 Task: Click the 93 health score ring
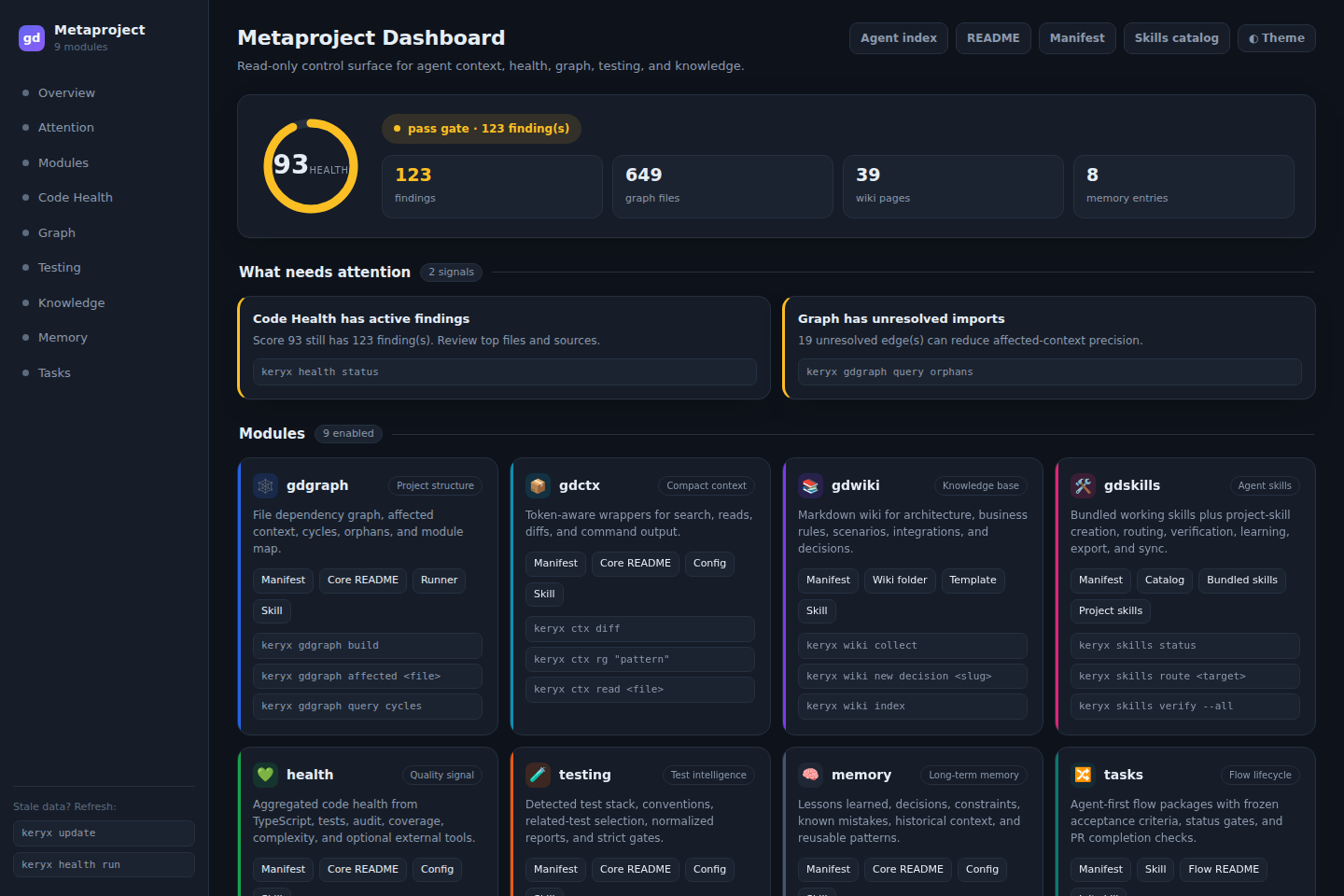coord(311,166)
